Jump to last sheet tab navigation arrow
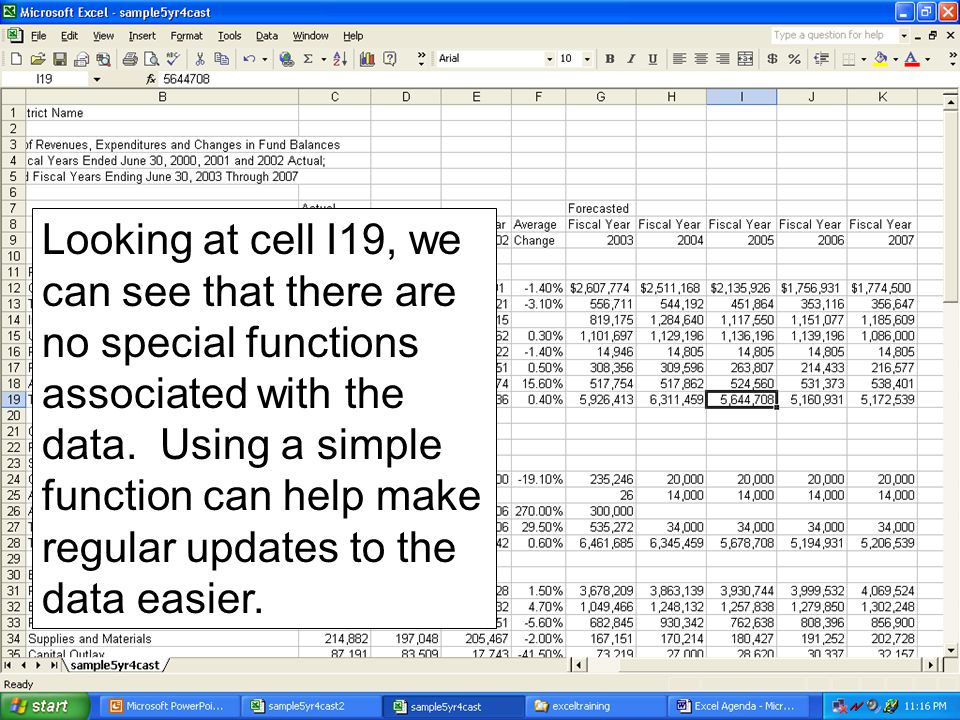Viewport: 960px width, 720px height. coord(54,665)
